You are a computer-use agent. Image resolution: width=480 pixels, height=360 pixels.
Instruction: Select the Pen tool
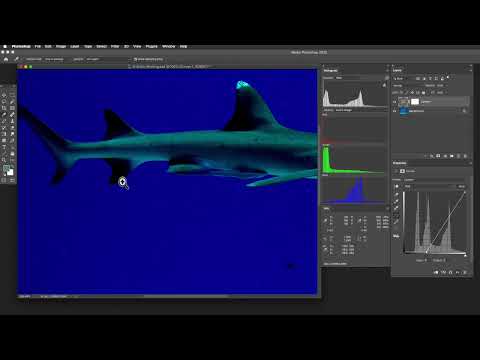tap(12, 141)
